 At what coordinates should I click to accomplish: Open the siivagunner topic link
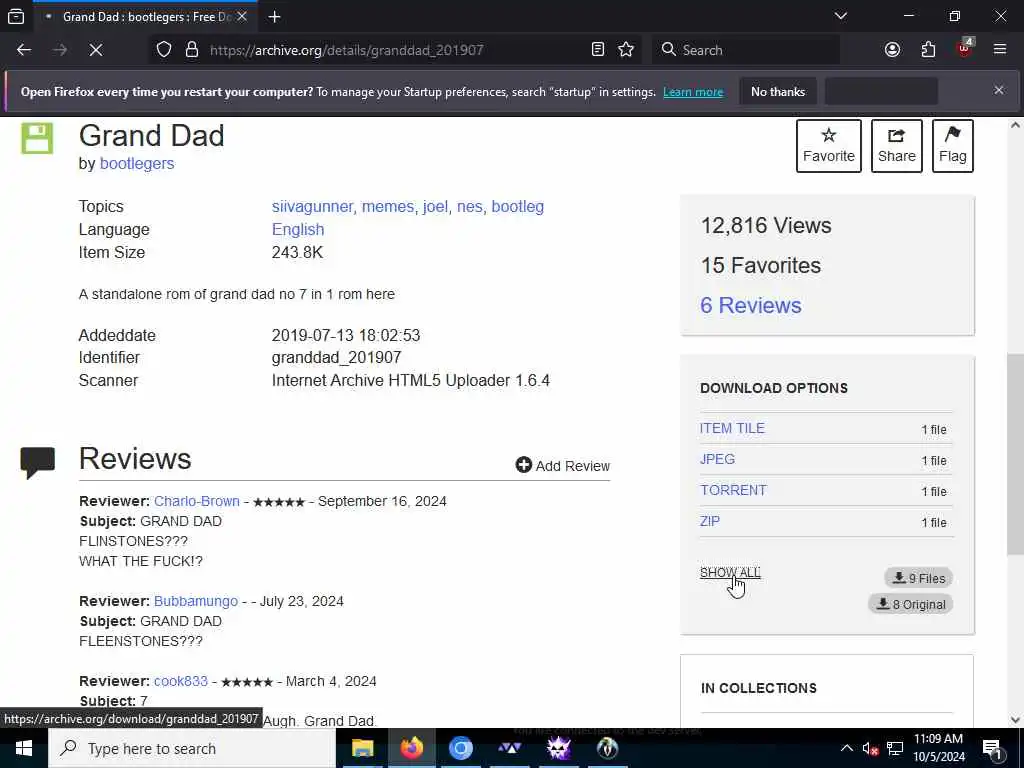(x=313, y=206)
